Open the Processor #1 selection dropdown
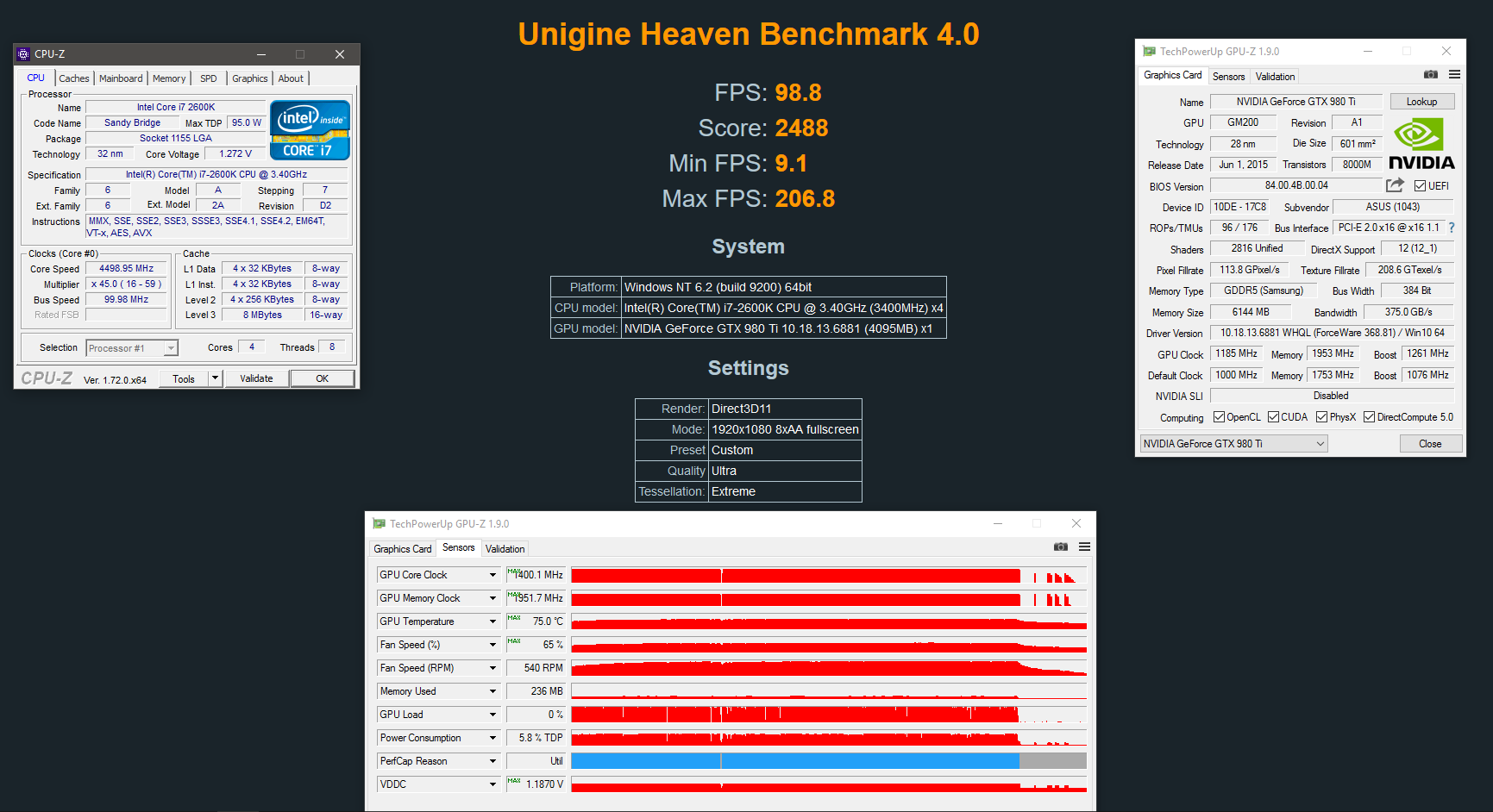 (x=171, y=348)
